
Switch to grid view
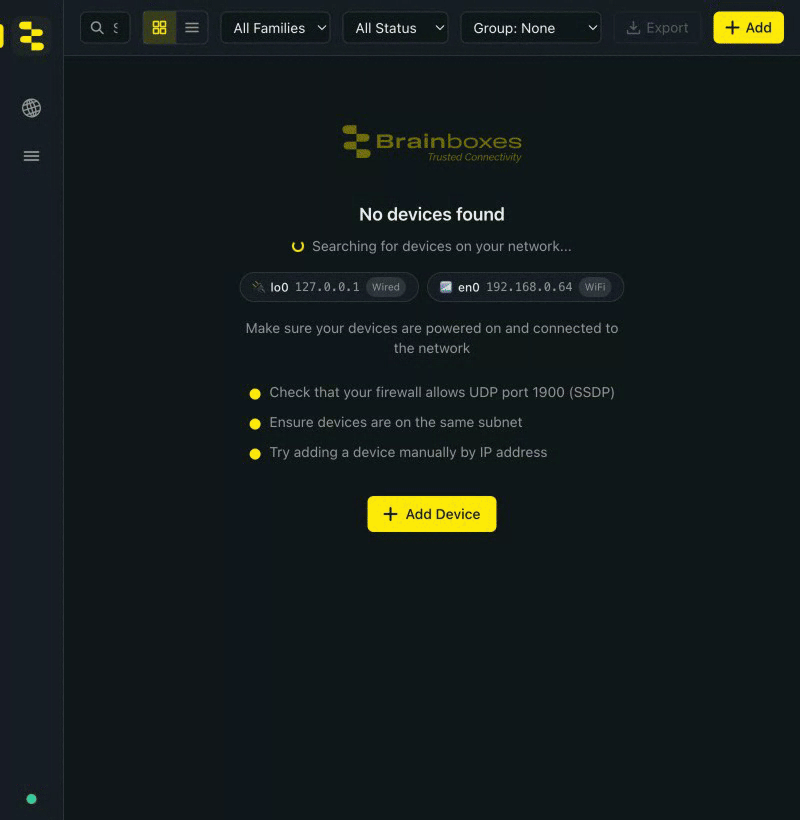tap(159, 28)
